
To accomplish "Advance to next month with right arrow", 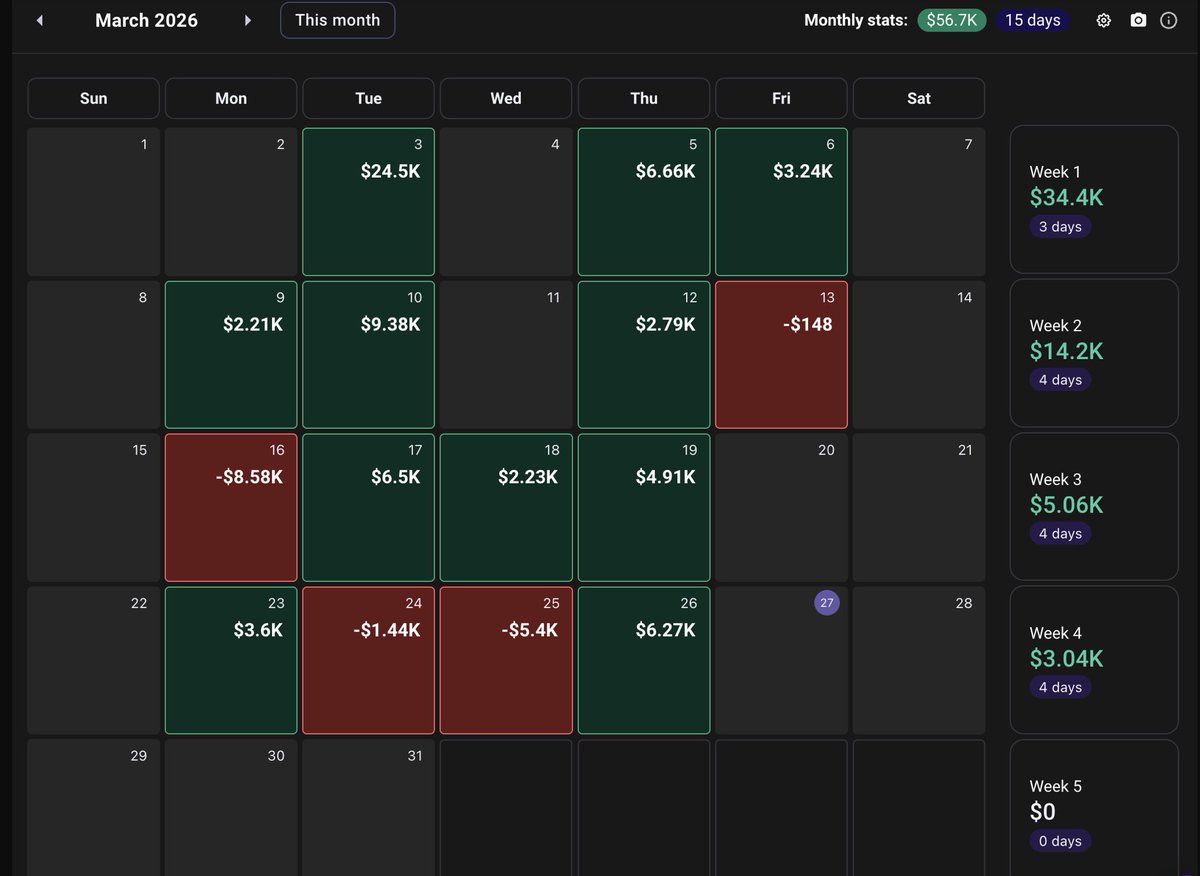I will tap(247, 20).
